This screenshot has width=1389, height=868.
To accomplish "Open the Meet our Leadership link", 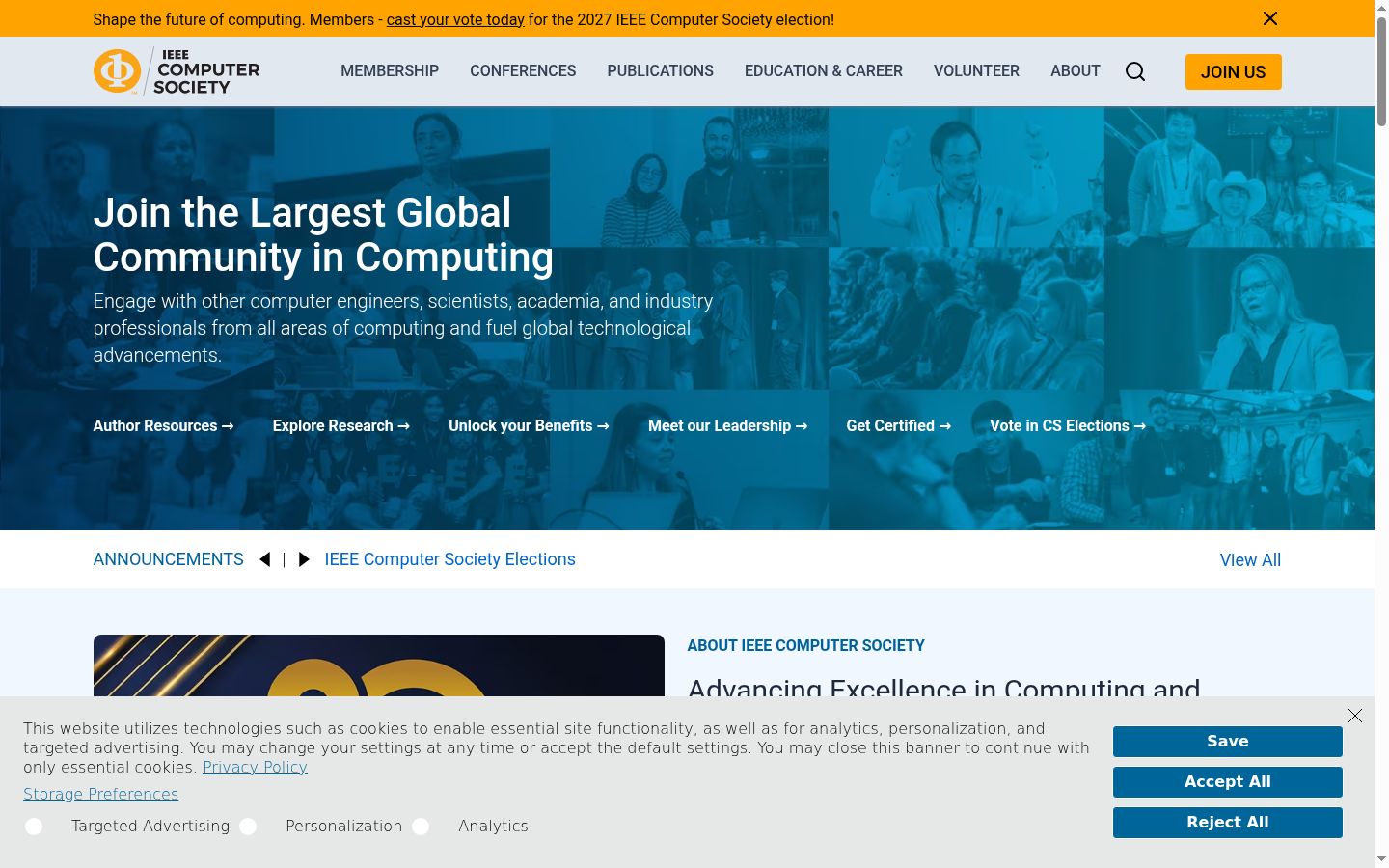I will [x=728, y=426].
